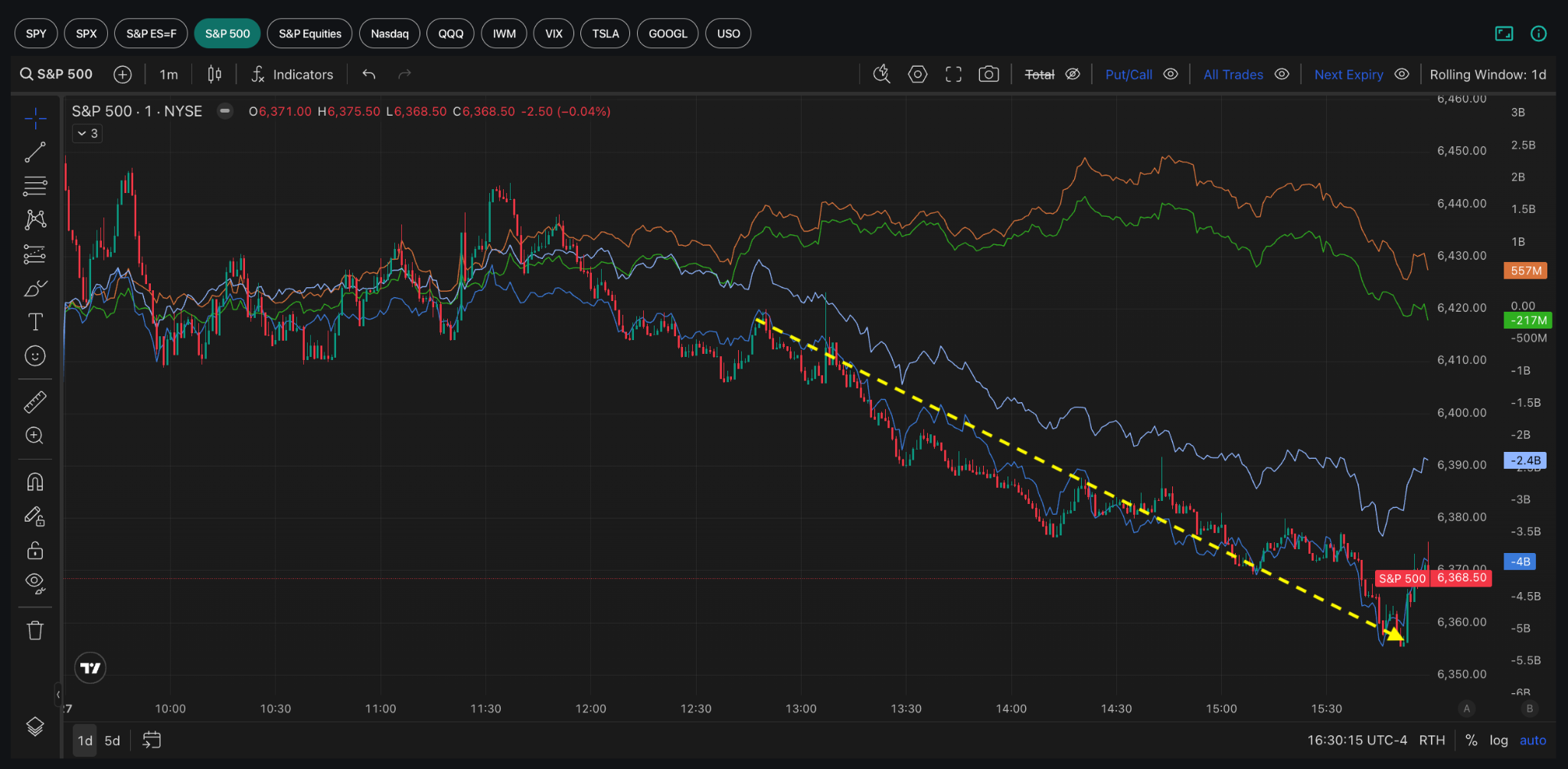Undo the last chart action
The image size is (1568, 769).
[x=369, y=74]
